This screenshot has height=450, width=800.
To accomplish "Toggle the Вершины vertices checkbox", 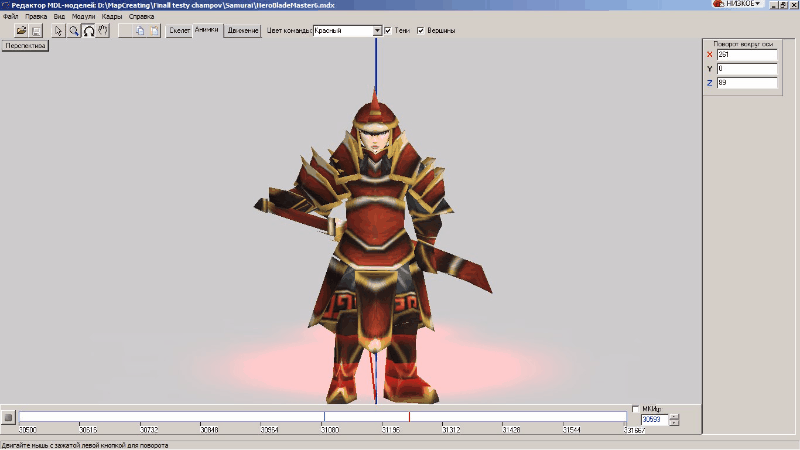I will [x=420, y=31].
